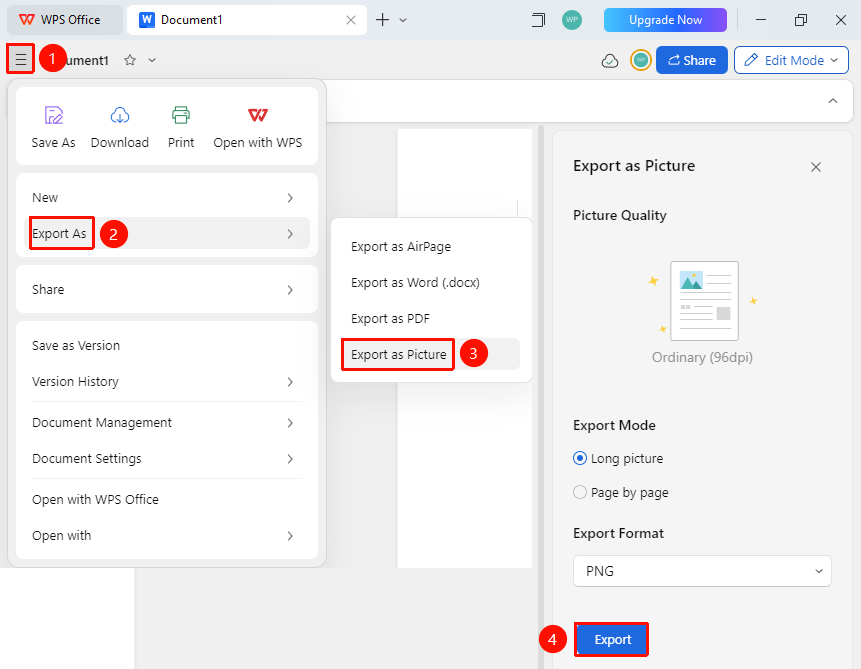Viewport: 861px width, 669px height.
Task: Open the hamburger main menu icon
Action: coord(21,59)
